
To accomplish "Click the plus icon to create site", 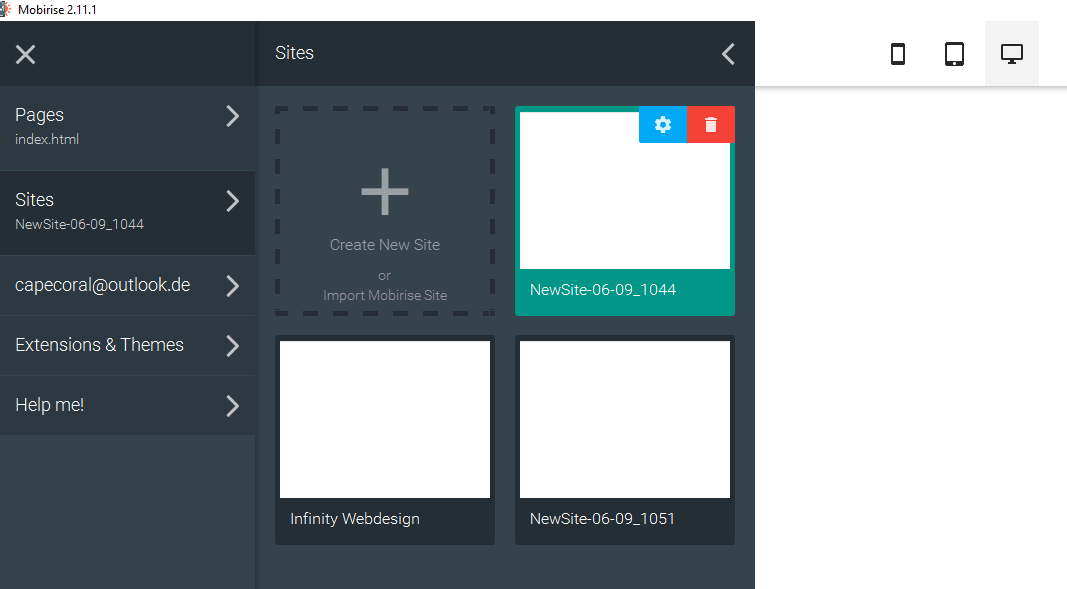I will [x=384, y=192].
